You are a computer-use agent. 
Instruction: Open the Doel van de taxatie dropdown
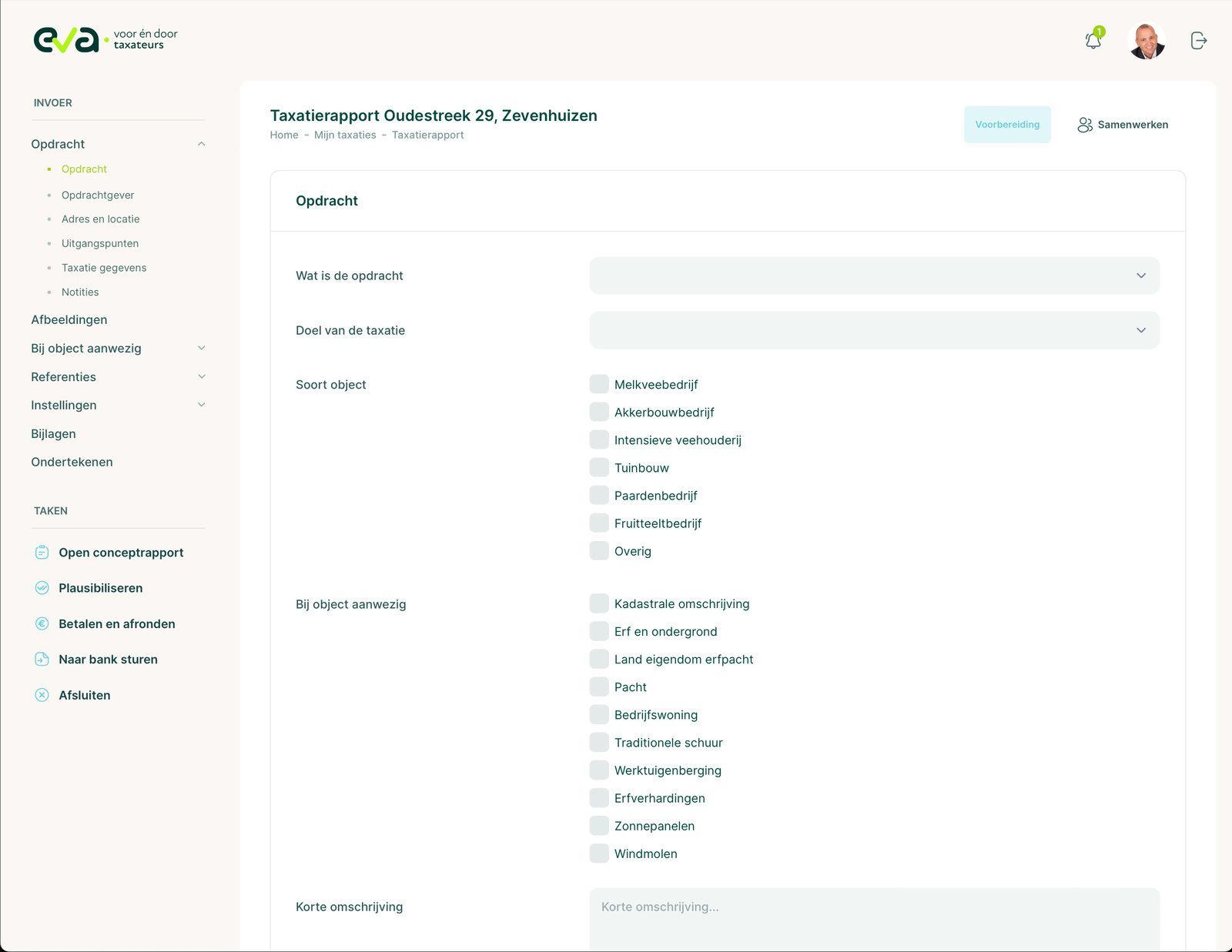(874, 330)
